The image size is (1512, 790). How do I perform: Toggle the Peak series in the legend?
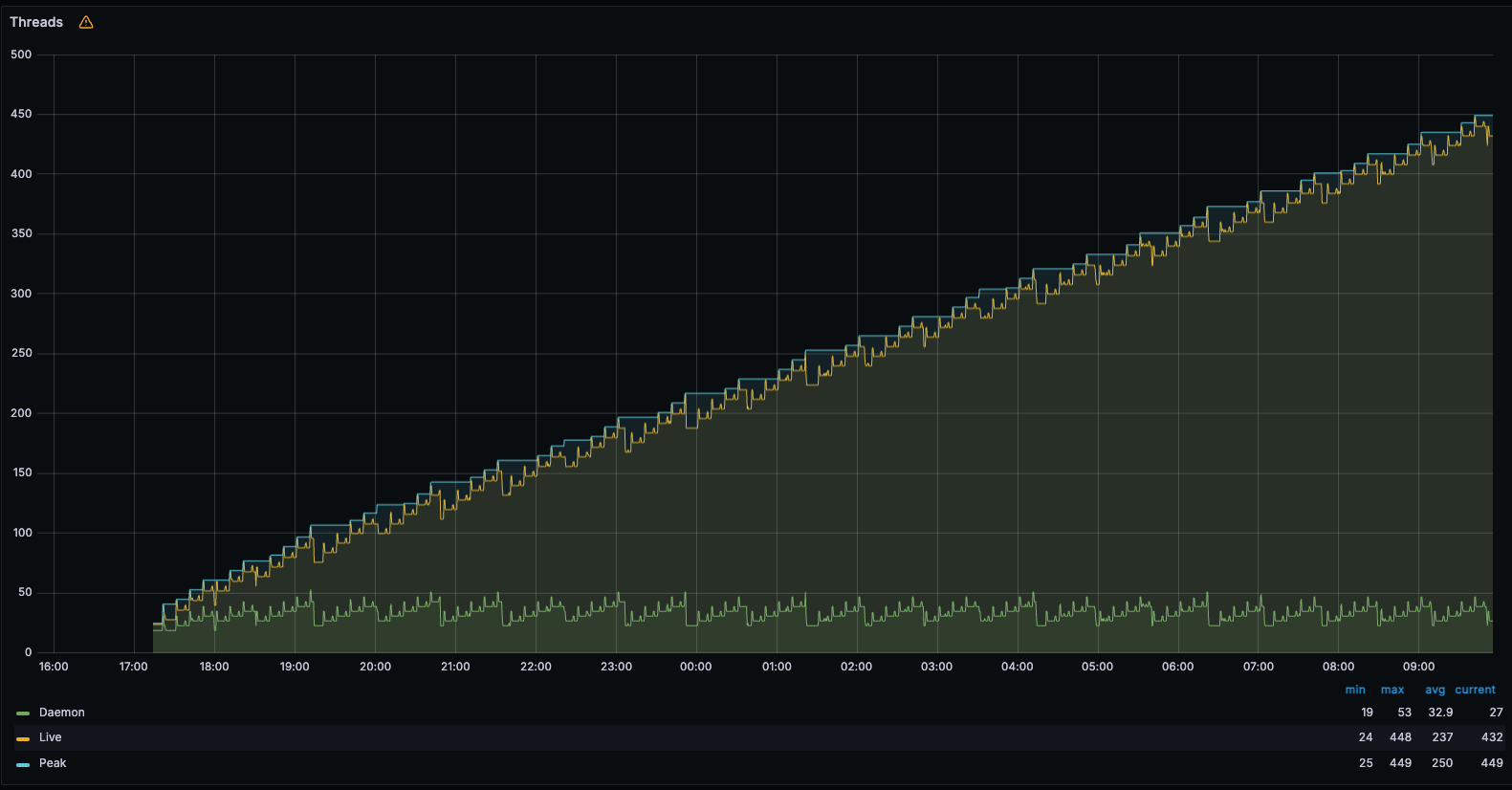tap(53, 763)
